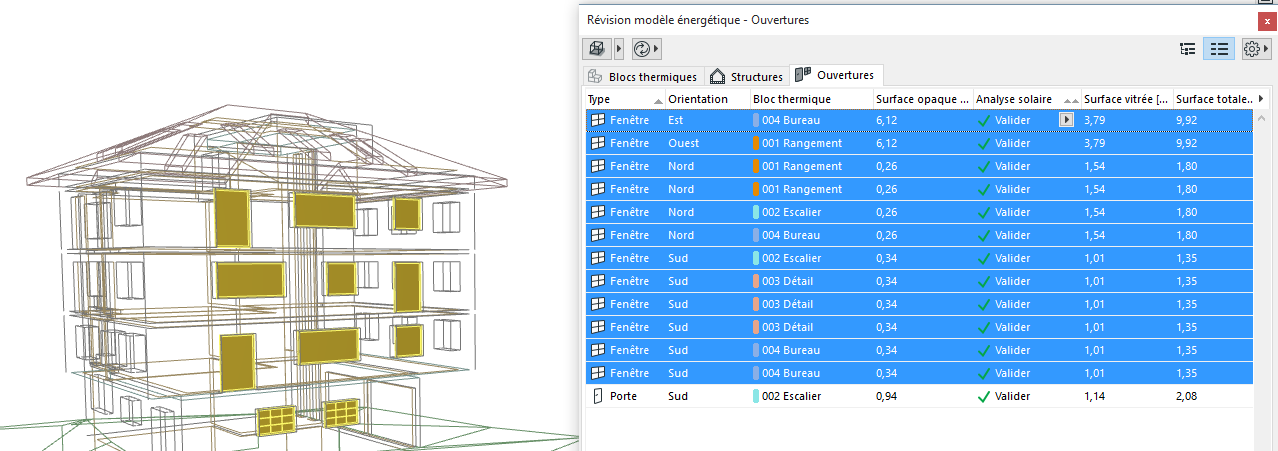Click '004 Bureau' in Nord row

pyautogui.click(x=791, y=235)
